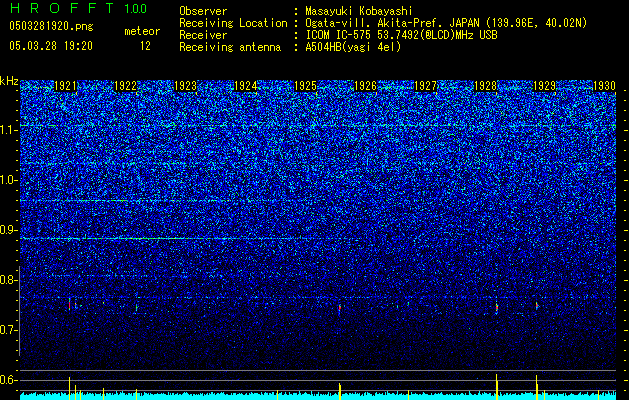Click the 1928 time marker

coord(485,86)
